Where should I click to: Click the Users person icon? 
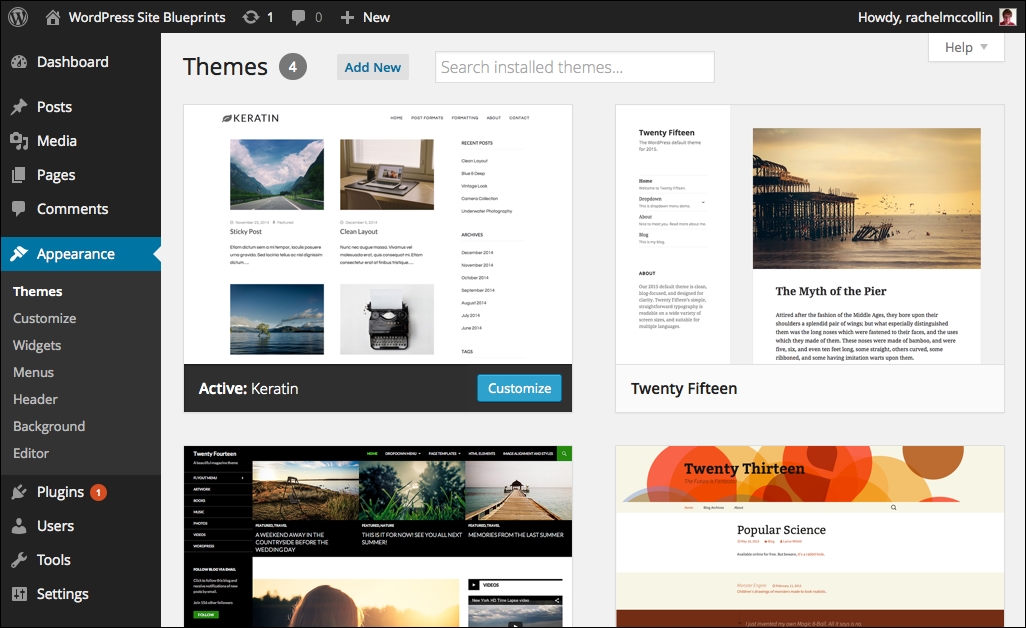point(19,526)
